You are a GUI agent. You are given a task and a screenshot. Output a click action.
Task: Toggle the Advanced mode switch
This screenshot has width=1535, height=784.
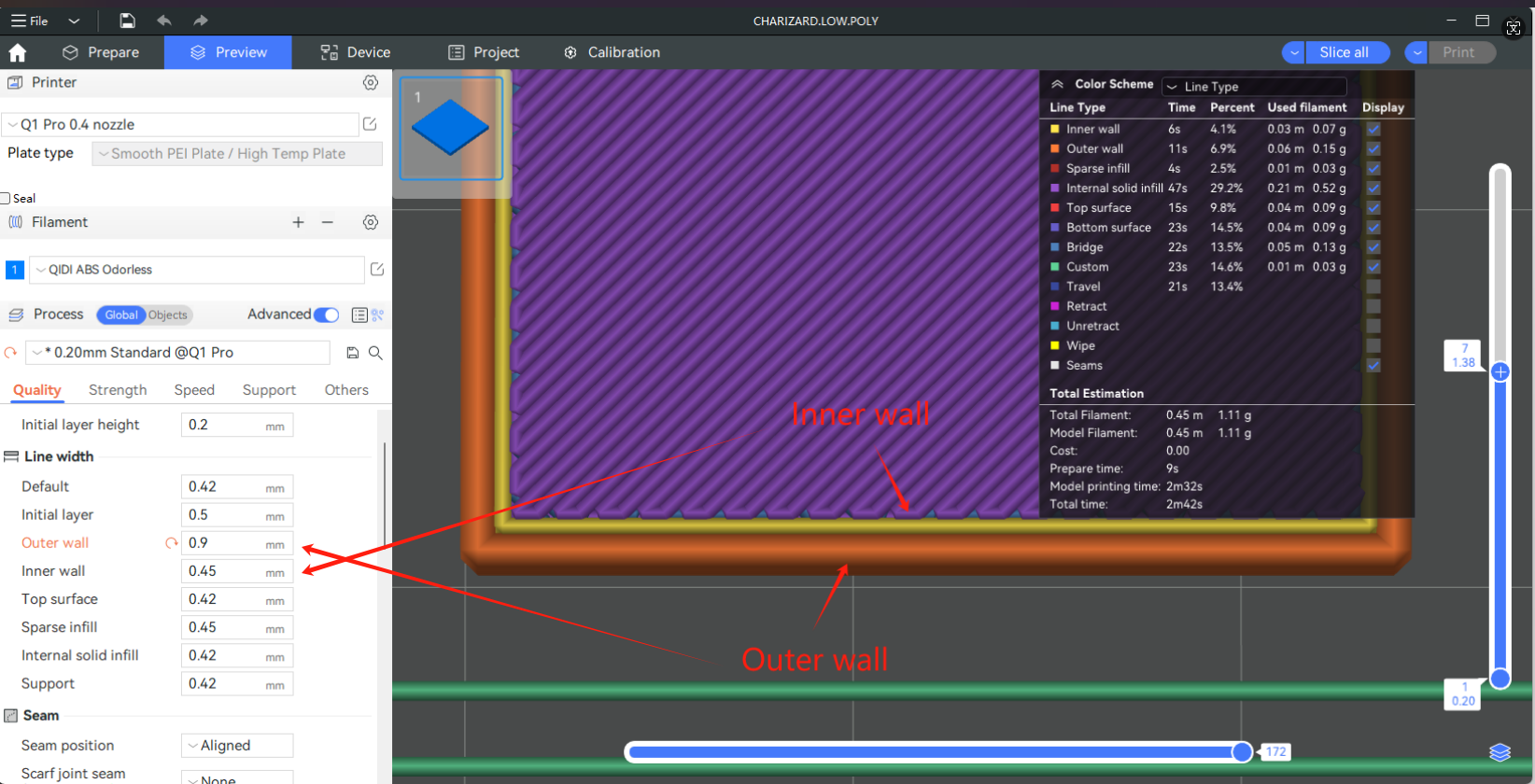coord(326,315)
